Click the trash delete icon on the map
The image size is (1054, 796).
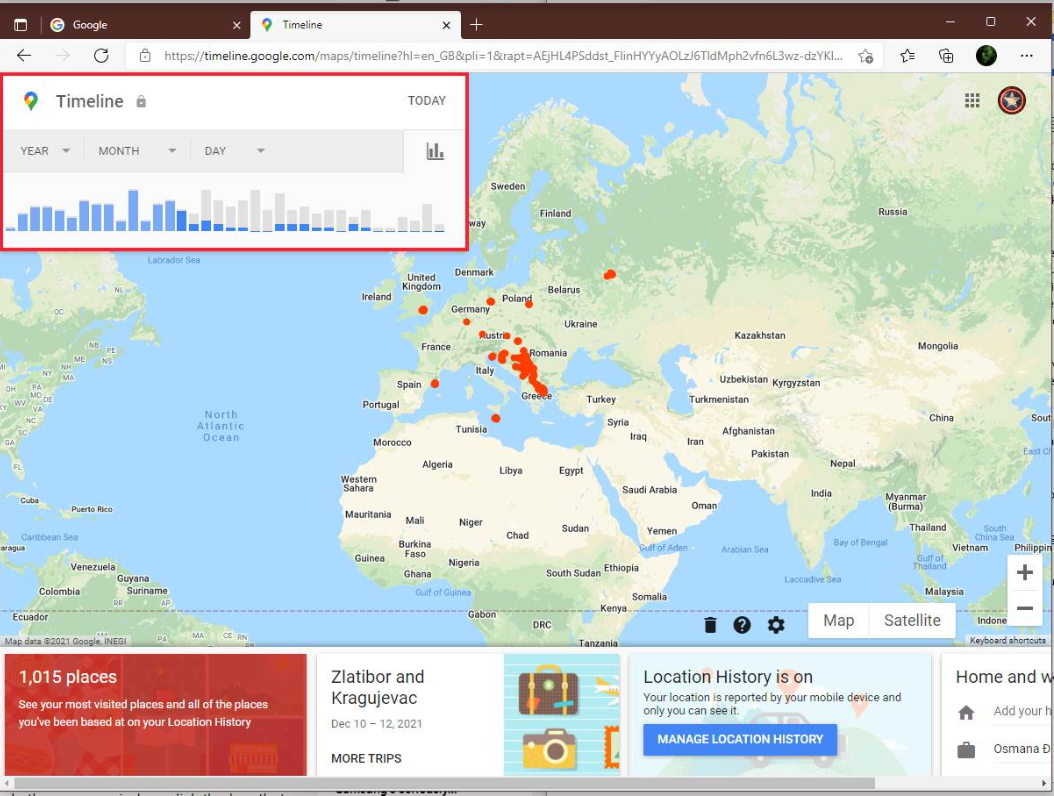709,624
